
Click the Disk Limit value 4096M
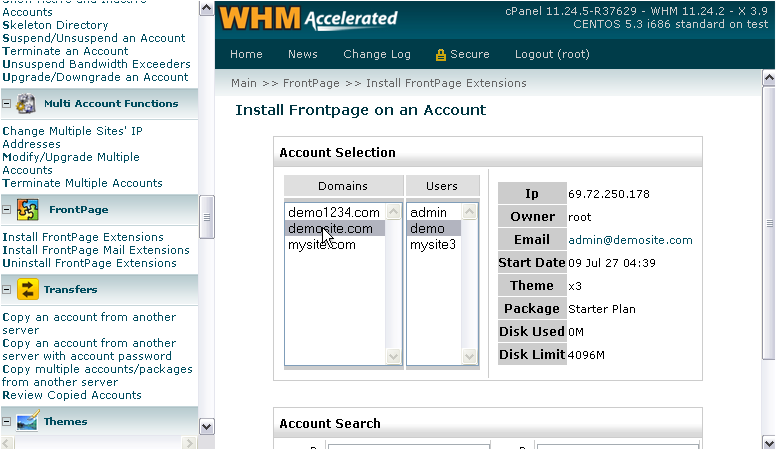[x=586, y=355]
